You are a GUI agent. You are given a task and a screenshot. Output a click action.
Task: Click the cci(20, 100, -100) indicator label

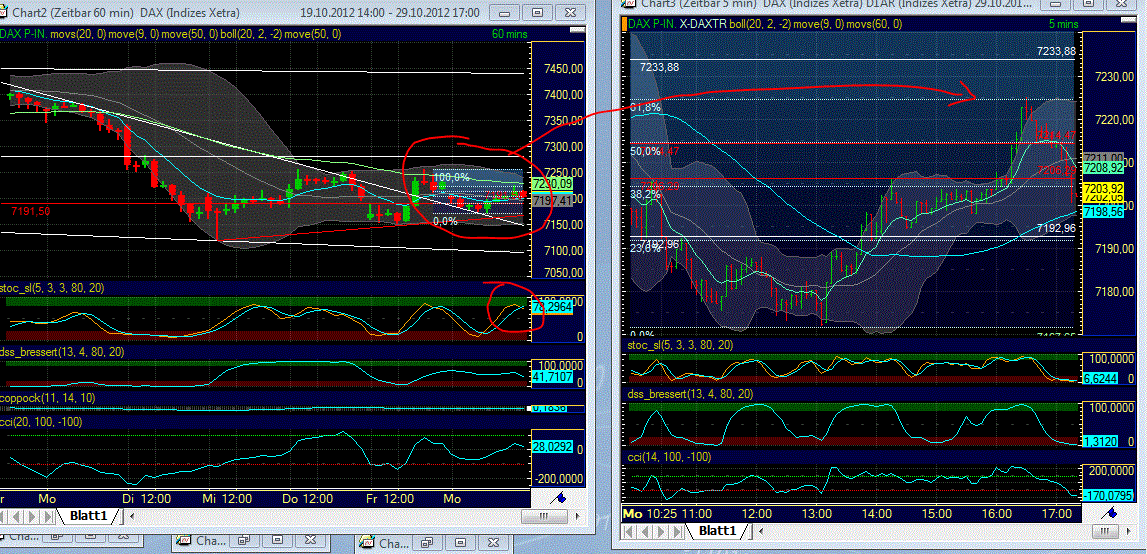click(41, 422)
